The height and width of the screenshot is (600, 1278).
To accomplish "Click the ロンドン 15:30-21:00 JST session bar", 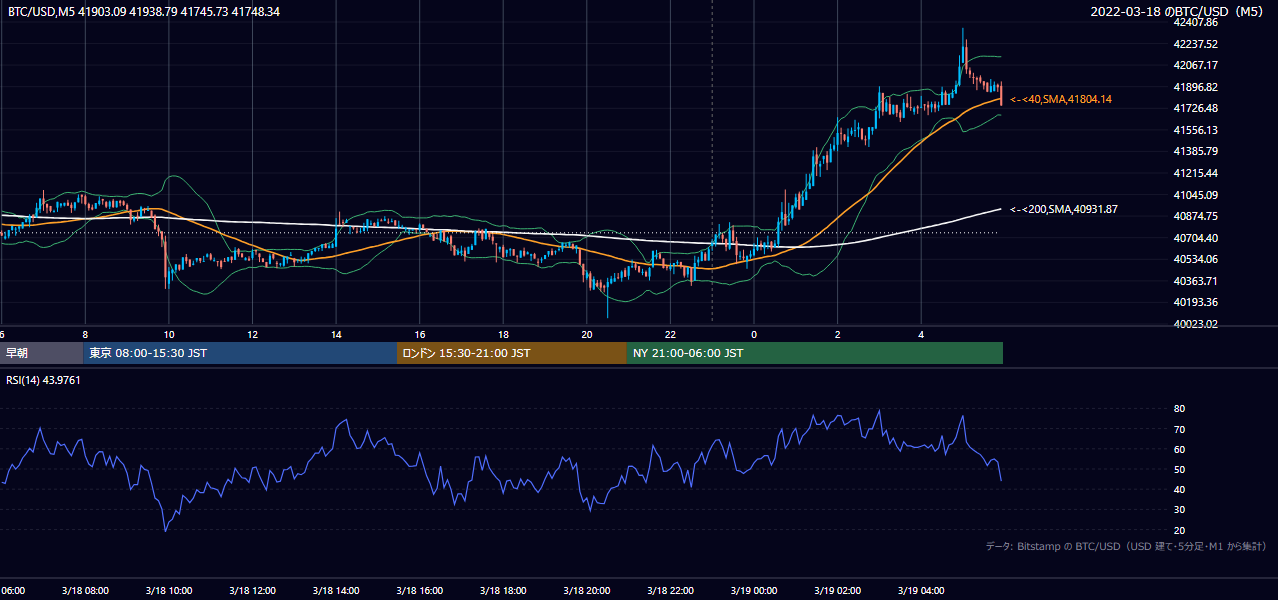I will pos(512,353).
